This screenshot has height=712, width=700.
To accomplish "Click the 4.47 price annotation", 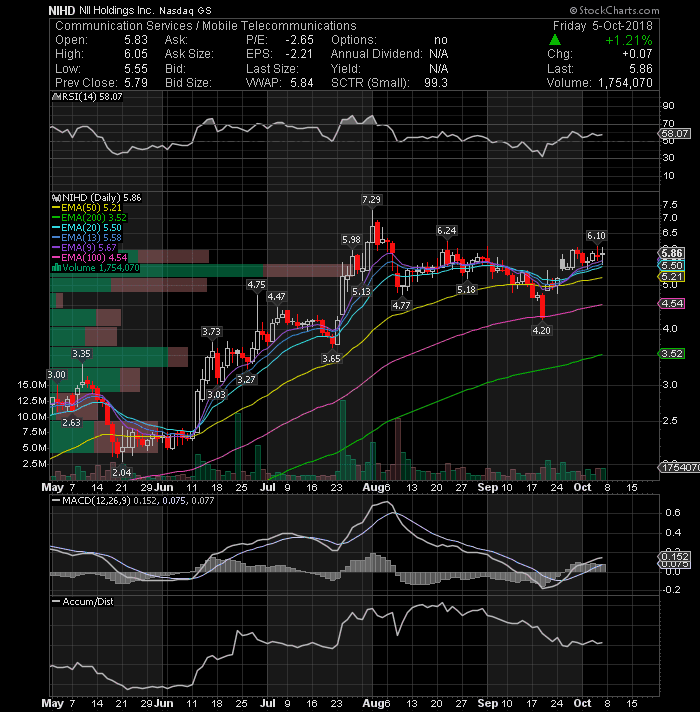I will click(x=276, y=297).
